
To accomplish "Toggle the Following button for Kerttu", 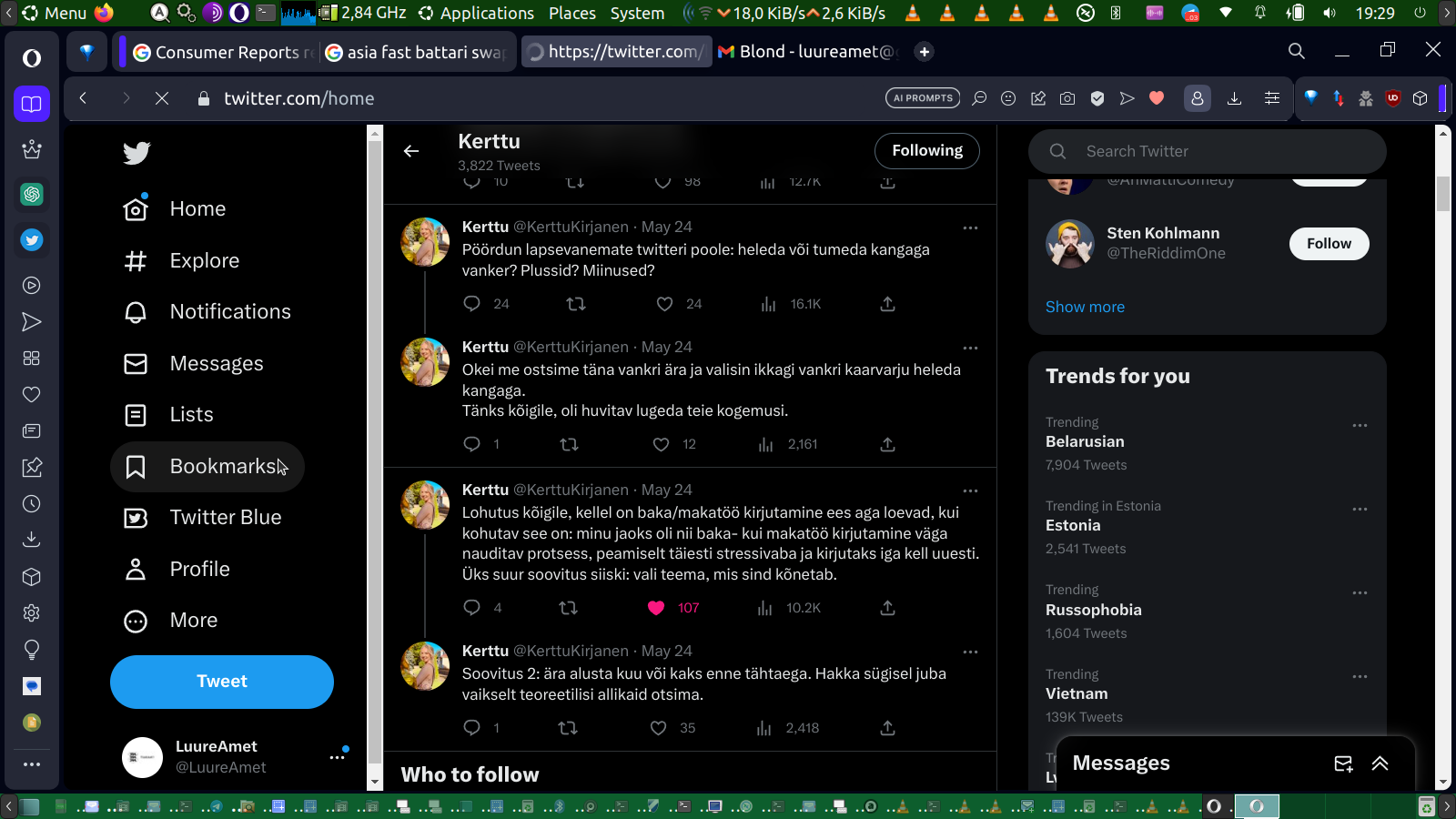I will pyautogui.click(x=926, y=151).
